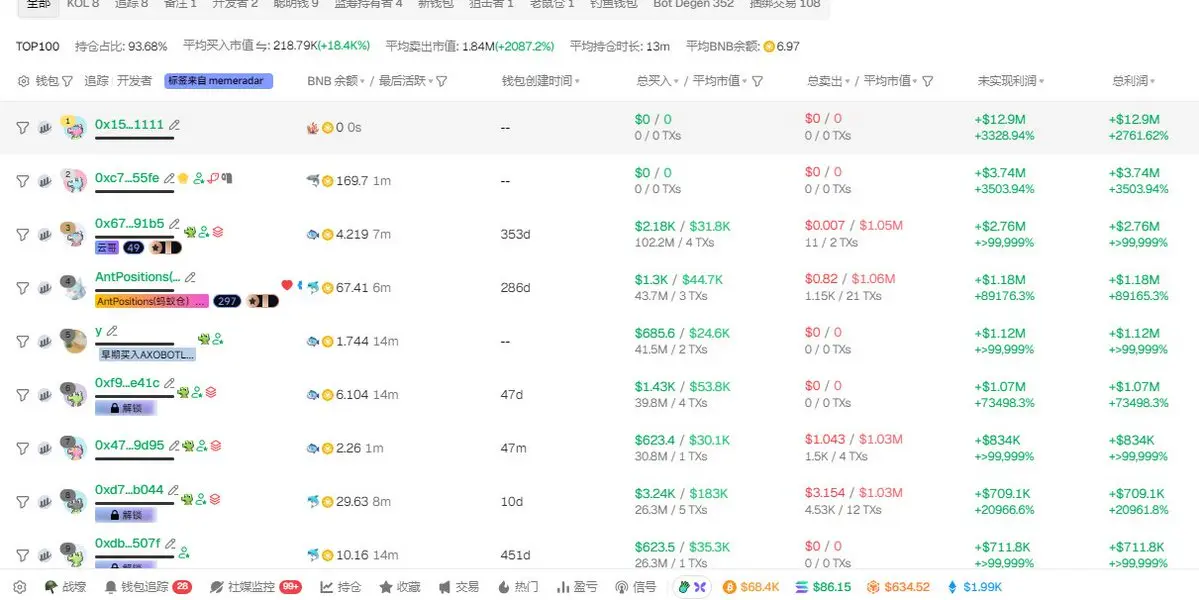Click the 解锁 button under 0xf9...e41c
The width and height of the screenshot is (1199, 600).
[125, 409]
